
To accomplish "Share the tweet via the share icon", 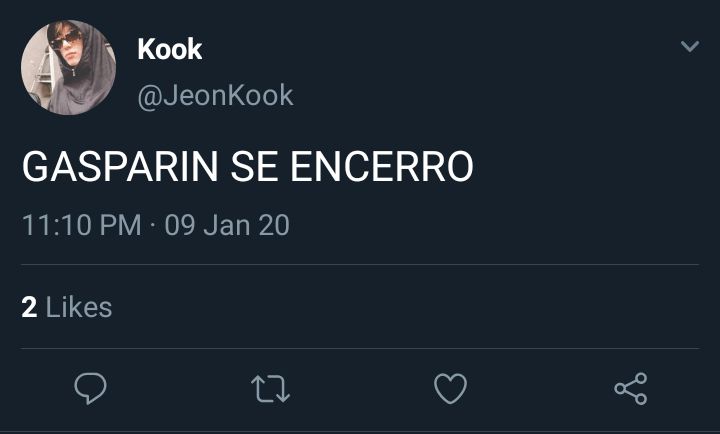I will pos(631,389).
